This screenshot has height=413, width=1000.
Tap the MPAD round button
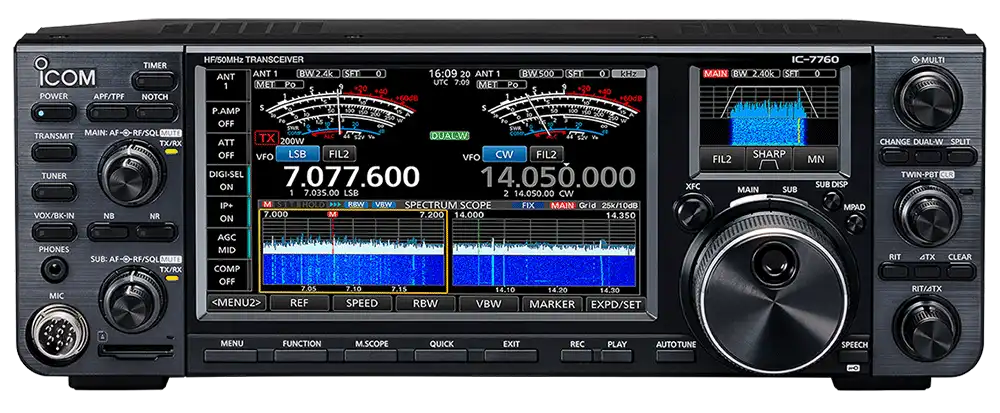click(855, 222)
